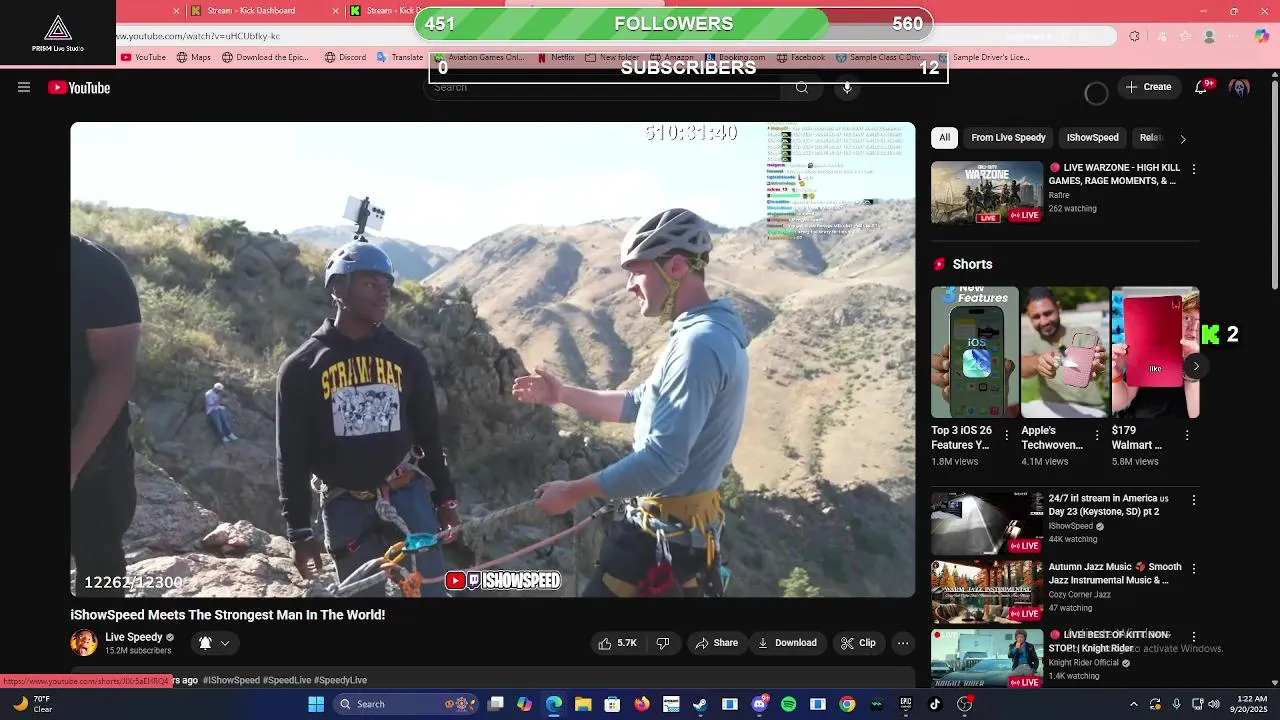Select From Live Speedy filter chip
The image size is (1280, 720).
pyautogui.click(x=1008, y=138)
